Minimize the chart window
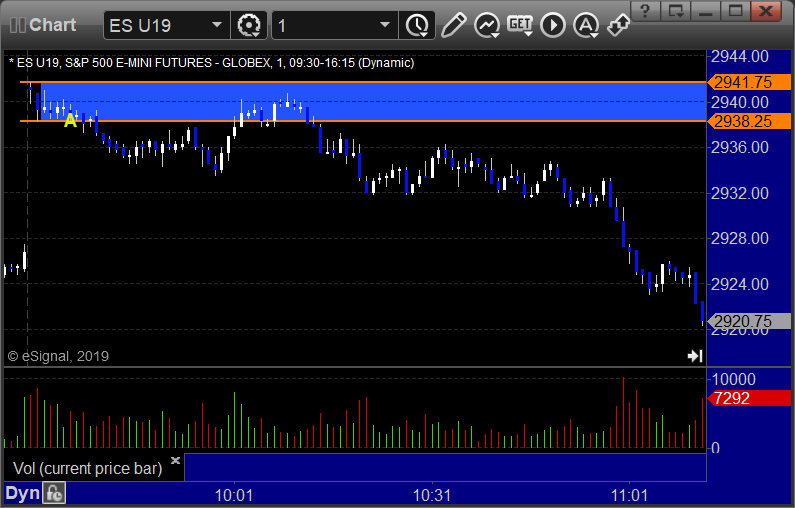 tap(705, 11)
